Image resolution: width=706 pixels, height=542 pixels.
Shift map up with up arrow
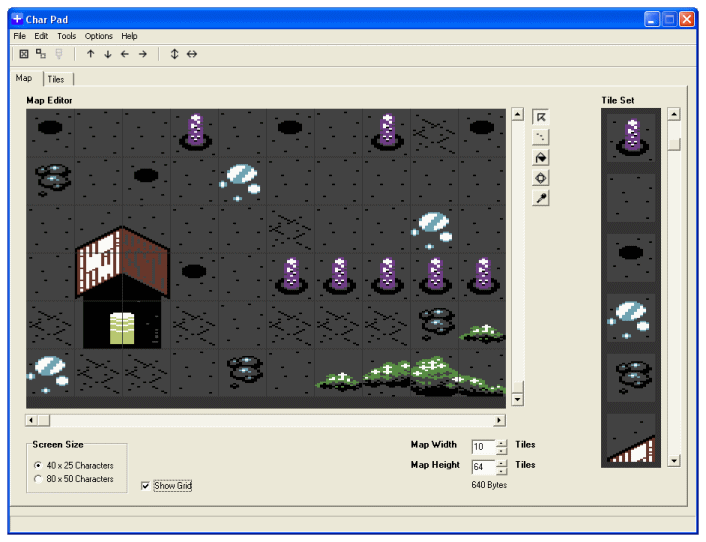(x=91, y=54)
